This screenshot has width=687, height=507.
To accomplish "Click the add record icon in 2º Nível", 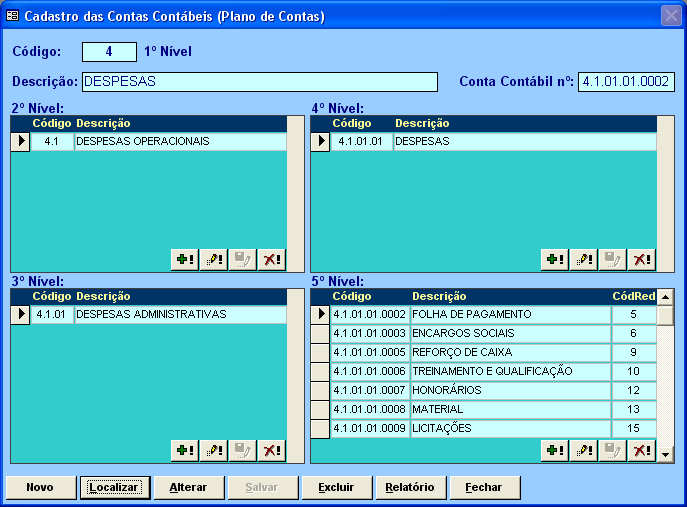I will click(x=185, y=260).
